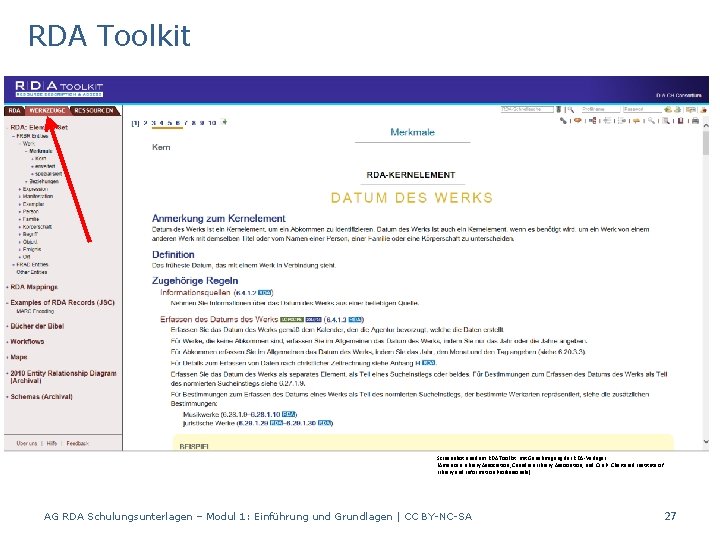Select Kern under Merkmale
This screenshot has height=540, width=720.
40,158
